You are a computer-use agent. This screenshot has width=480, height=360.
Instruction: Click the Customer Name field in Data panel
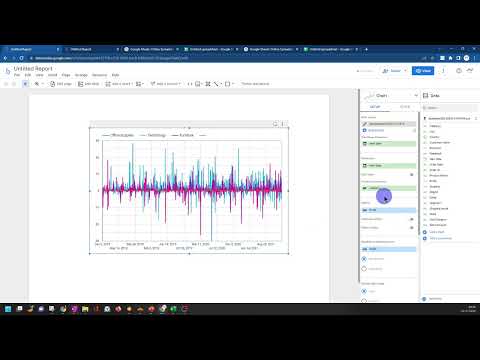click(x=440, y=142)
